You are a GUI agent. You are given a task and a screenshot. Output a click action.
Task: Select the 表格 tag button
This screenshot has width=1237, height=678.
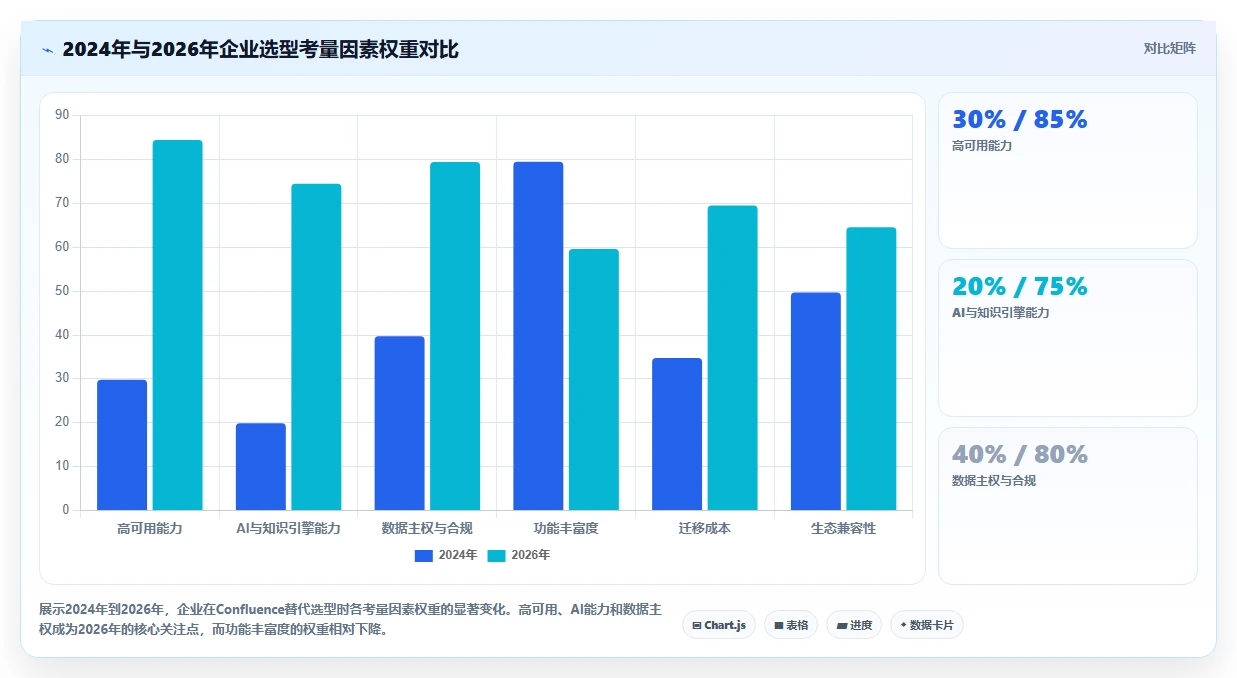tap(791, 625)
